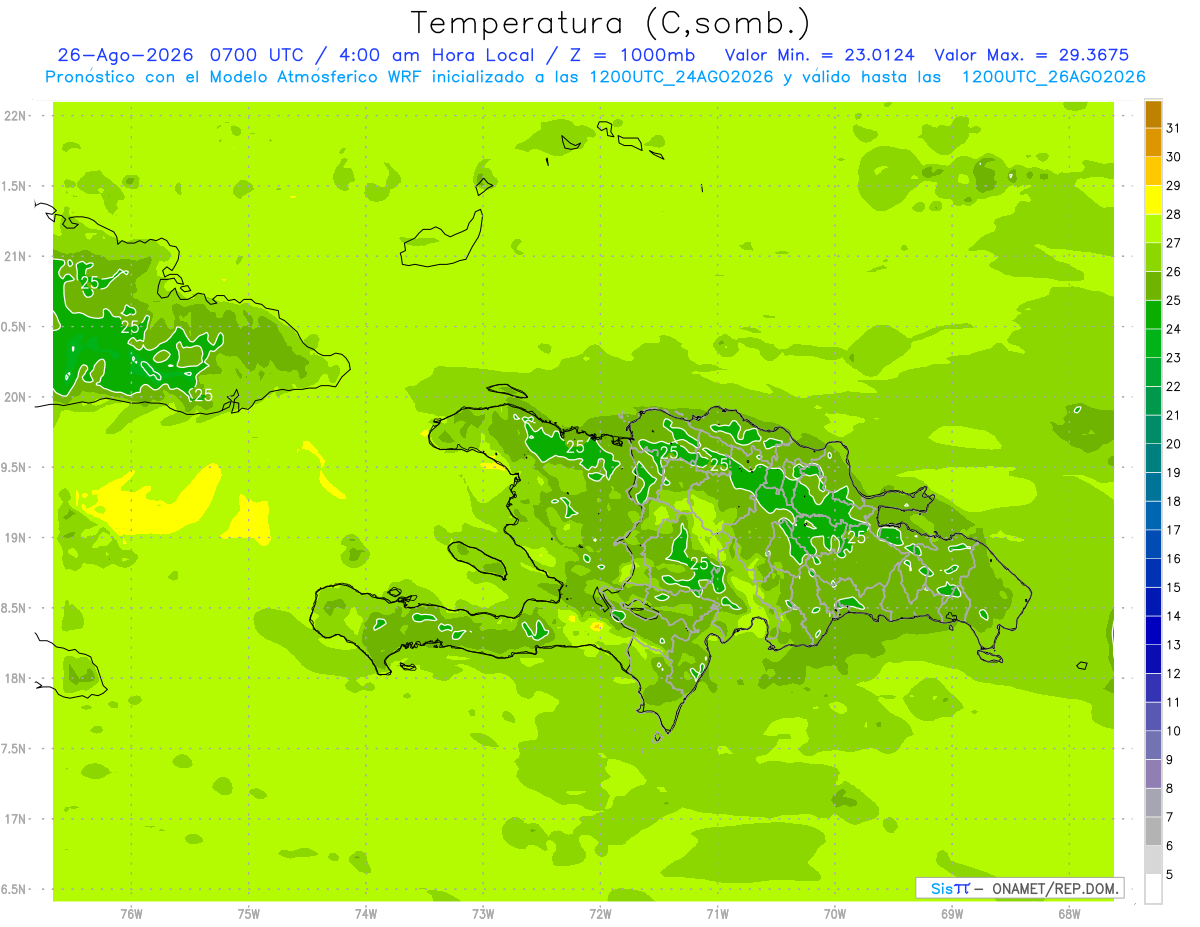Image resolution: width=1200 pixels, height=927 pixels.
Task: Click the green colorbar swatch between 24 and 25
Action: (x=1153, y=315)
